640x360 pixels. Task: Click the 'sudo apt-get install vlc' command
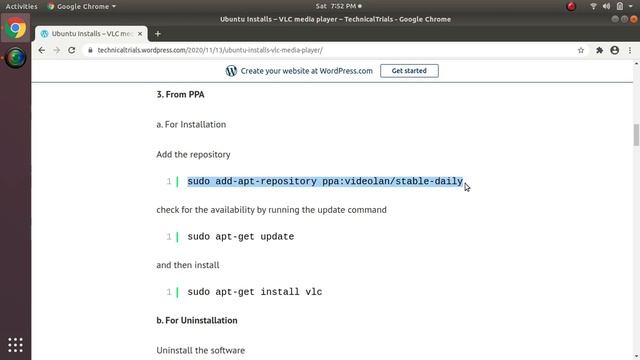255,292
